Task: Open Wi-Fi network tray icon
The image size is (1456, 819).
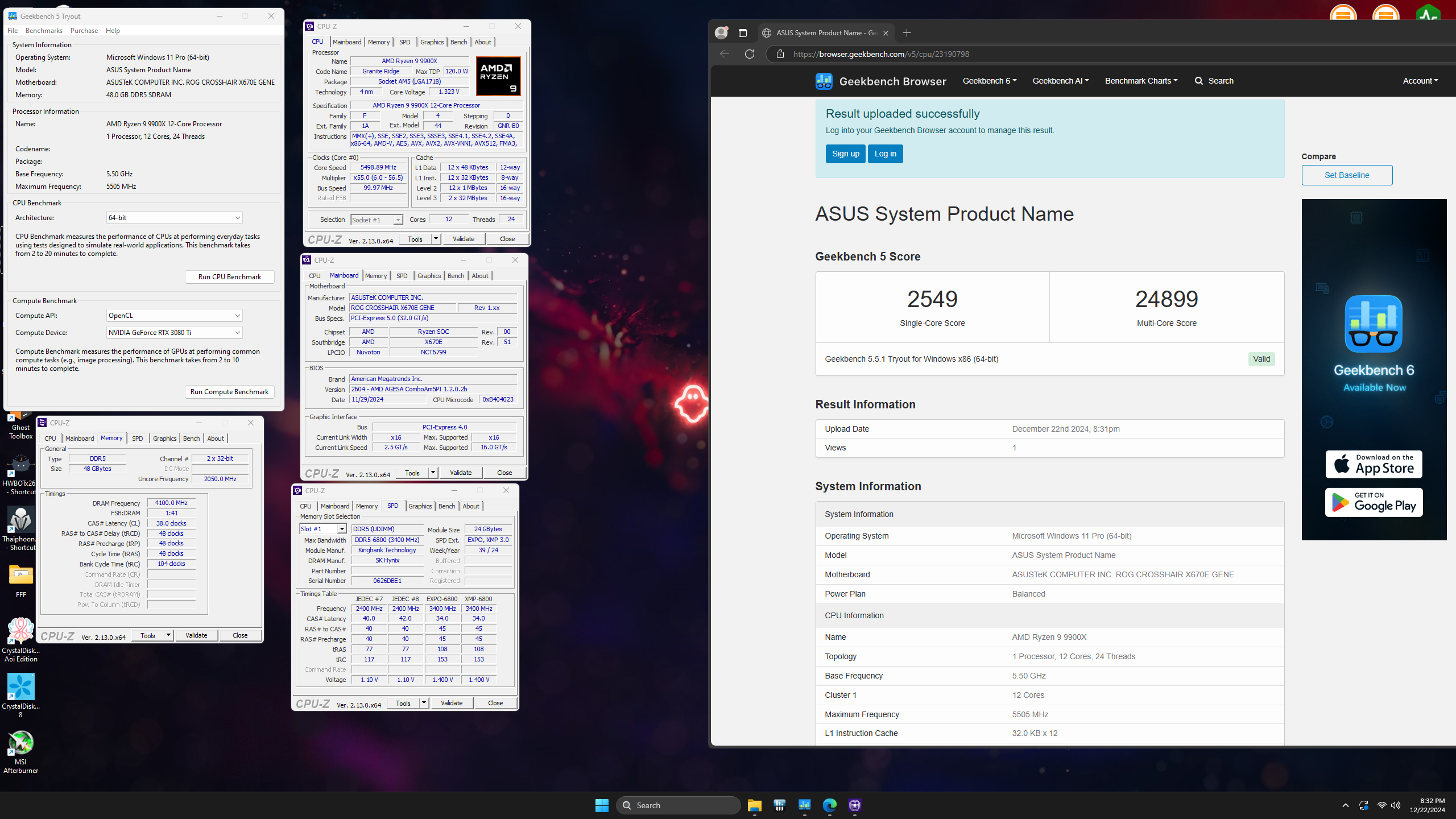Action: pyautogui.click(x=1381, y=805)
